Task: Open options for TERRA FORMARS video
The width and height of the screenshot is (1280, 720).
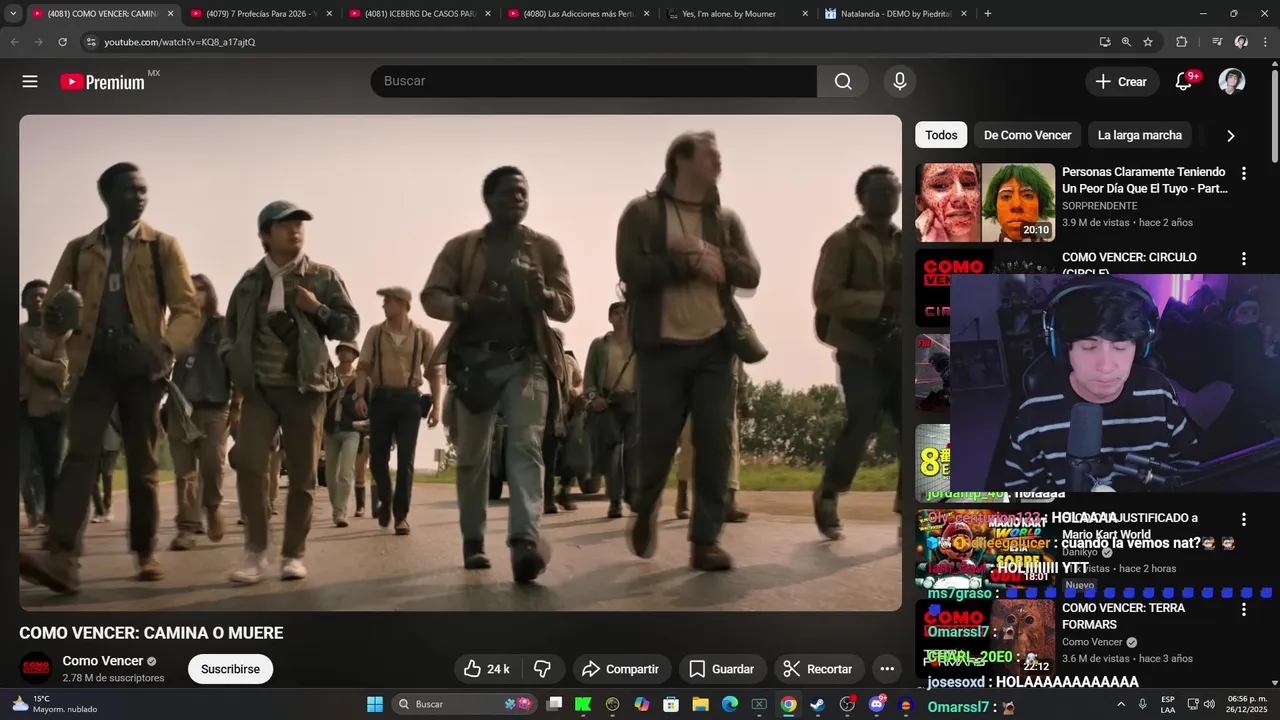Action: pos(1244,609)
